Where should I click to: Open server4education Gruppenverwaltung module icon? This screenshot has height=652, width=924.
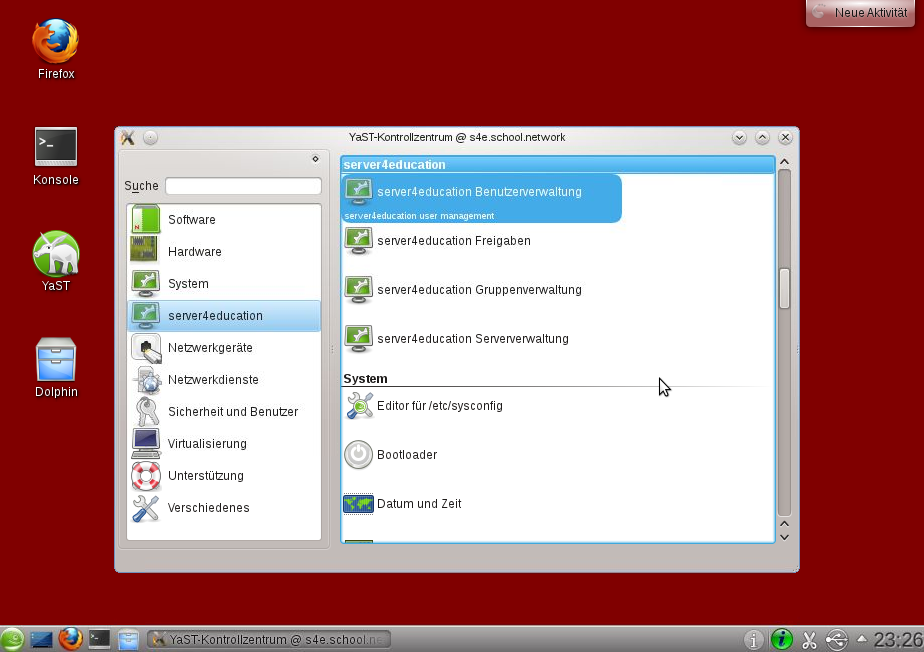tap(358, 289)
